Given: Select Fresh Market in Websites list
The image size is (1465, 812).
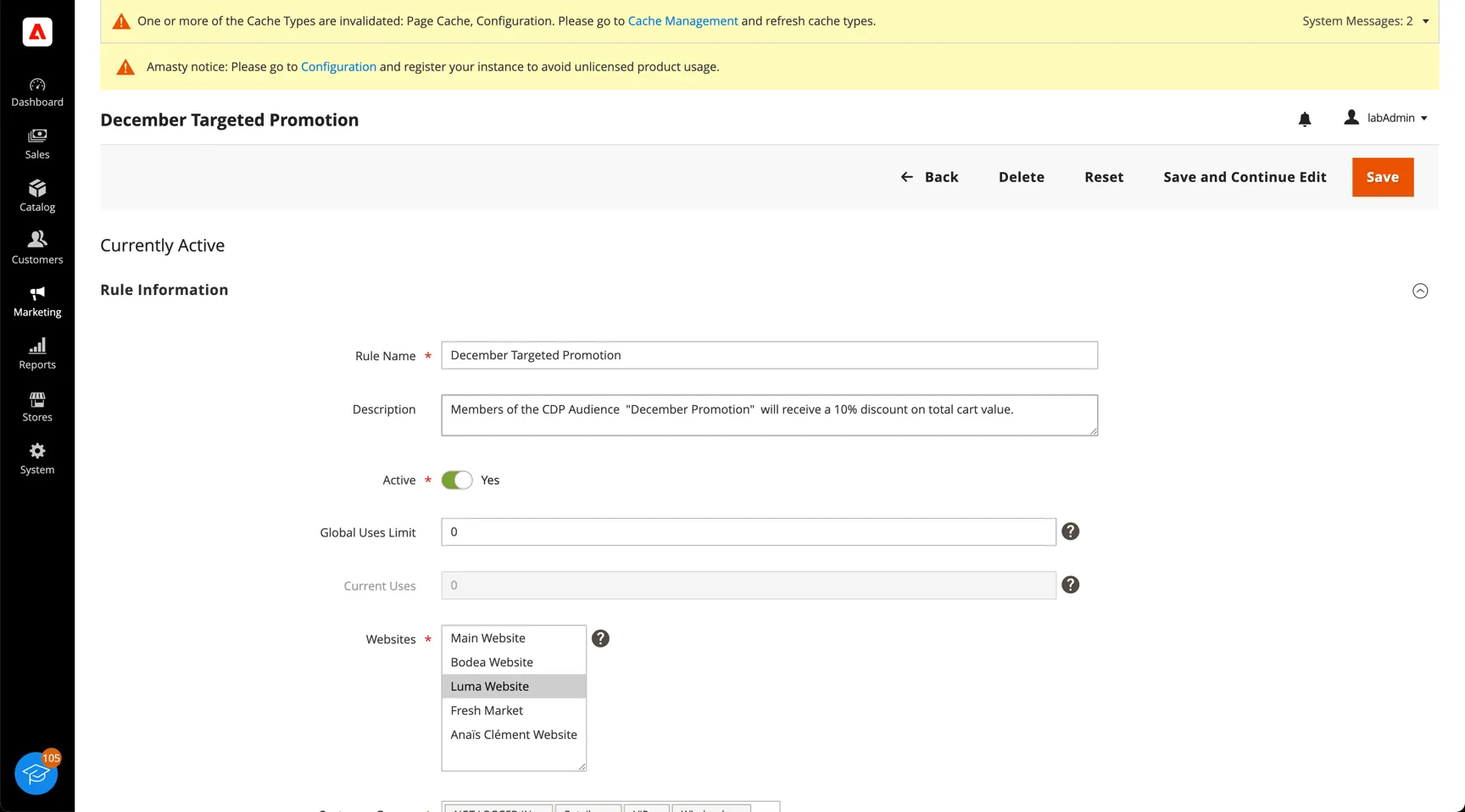Looking at the screenshot, I should tap(514, 710).
